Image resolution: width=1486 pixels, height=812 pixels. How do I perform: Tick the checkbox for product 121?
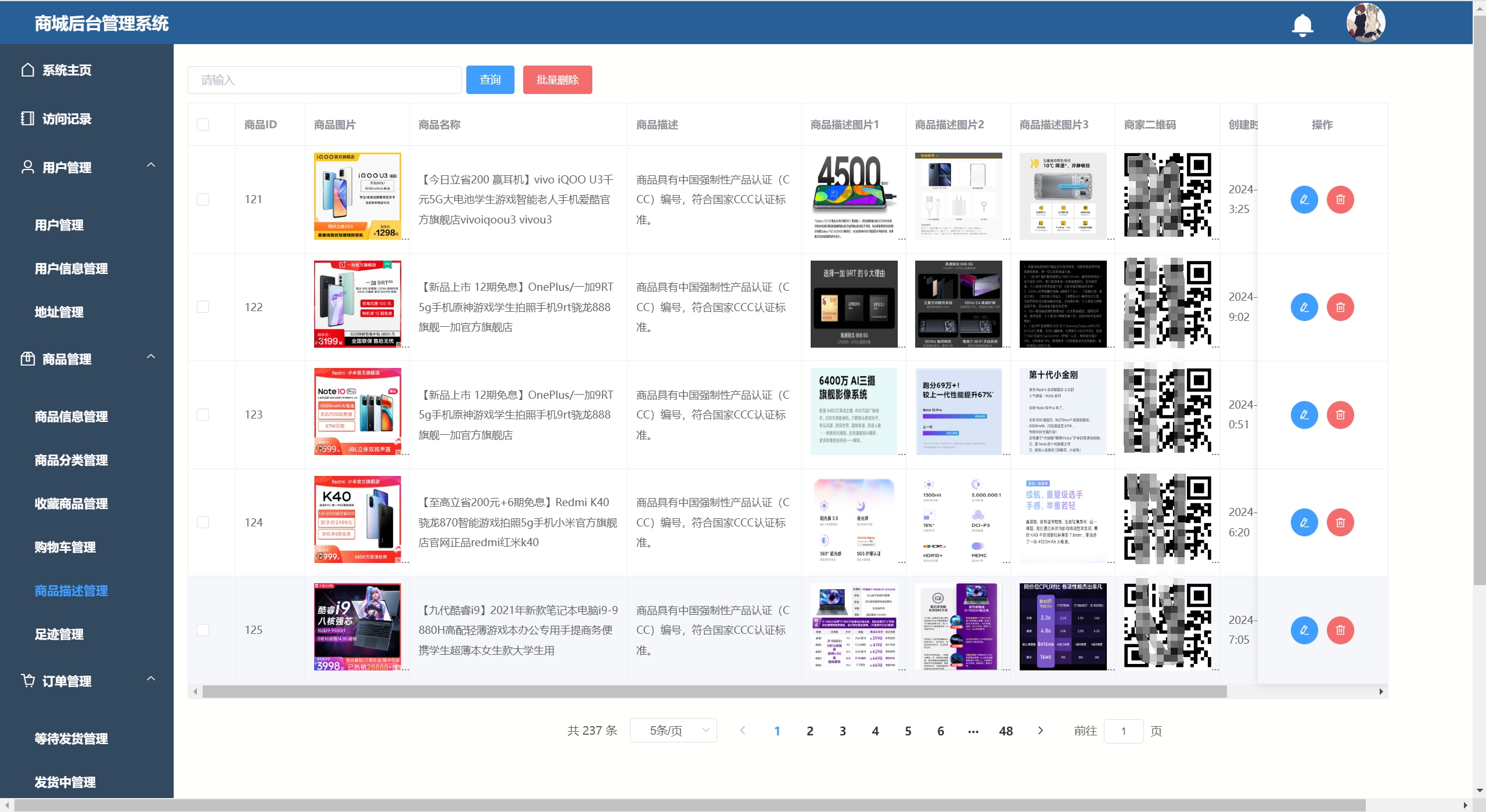point(203,200)
